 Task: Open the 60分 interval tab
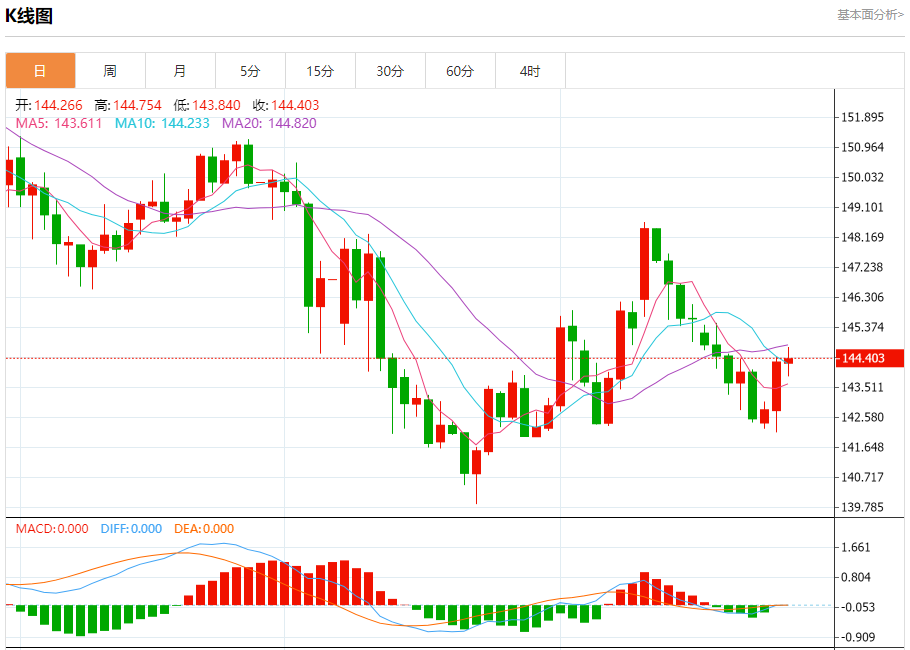pos(460,71)
